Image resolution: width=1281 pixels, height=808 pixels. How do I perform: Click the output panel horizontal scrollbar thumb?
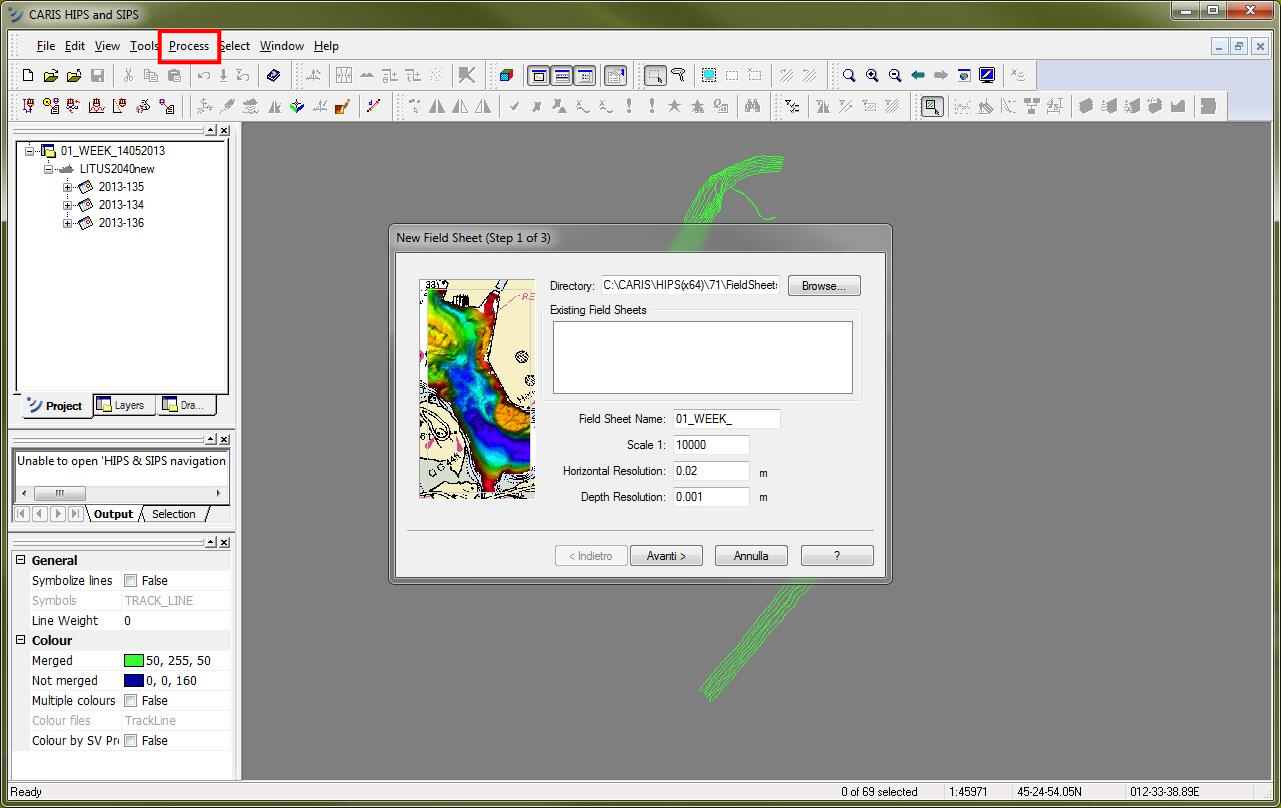[x=60, y=494]
